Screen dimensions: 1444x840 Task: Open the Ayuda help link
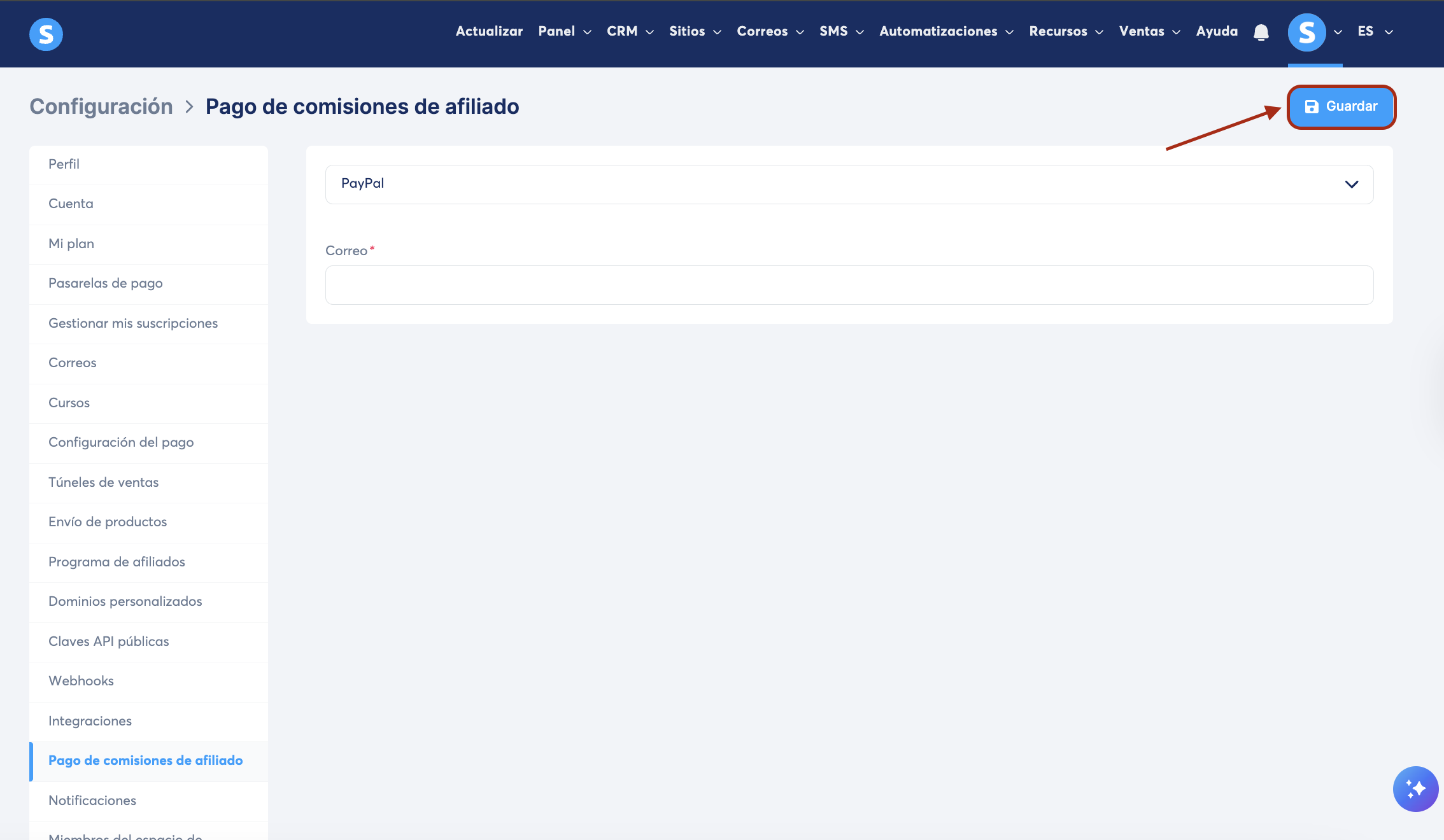[1216, 31]
